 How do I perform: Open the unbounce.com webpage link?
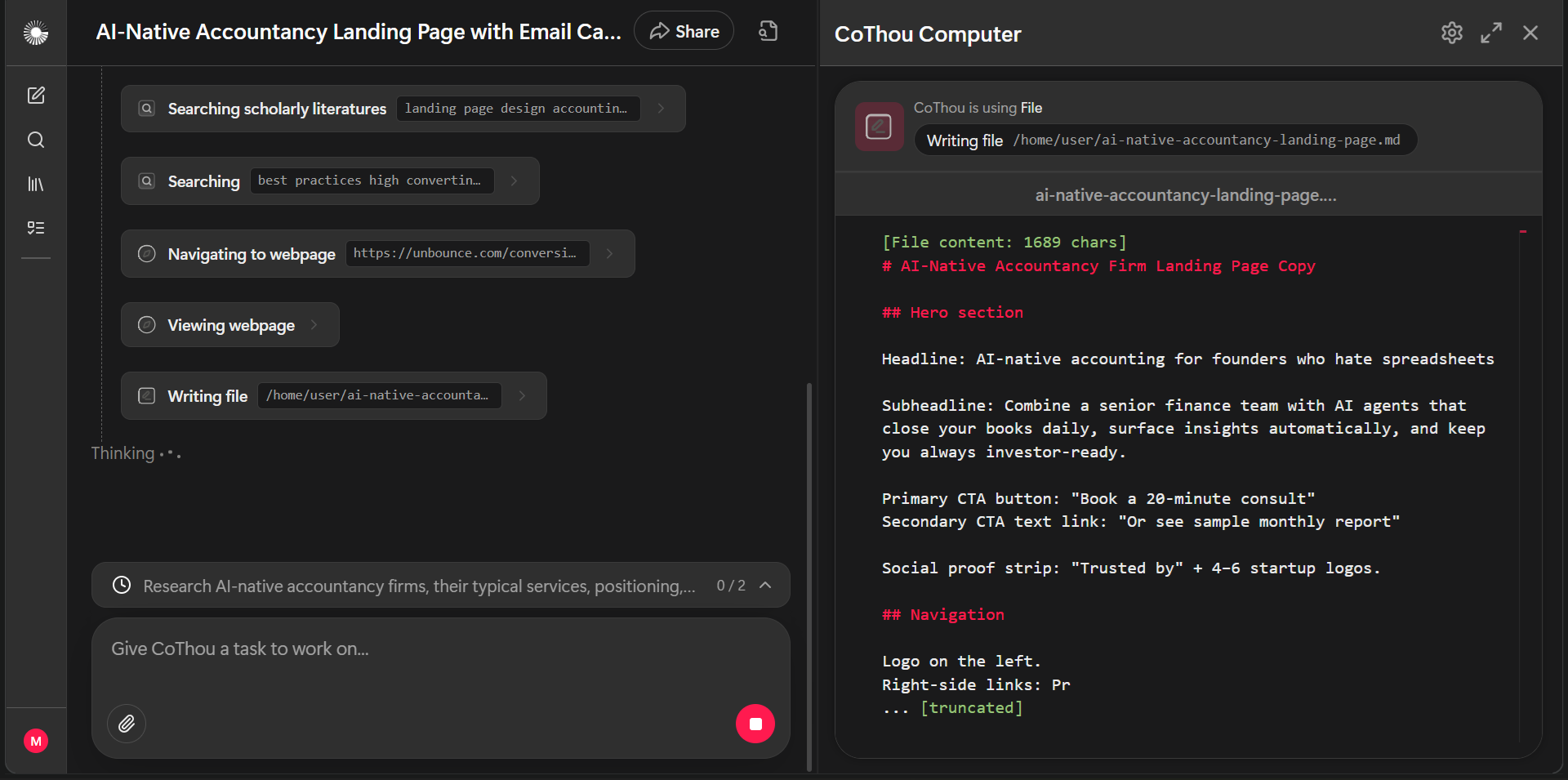tap(466, 253)
